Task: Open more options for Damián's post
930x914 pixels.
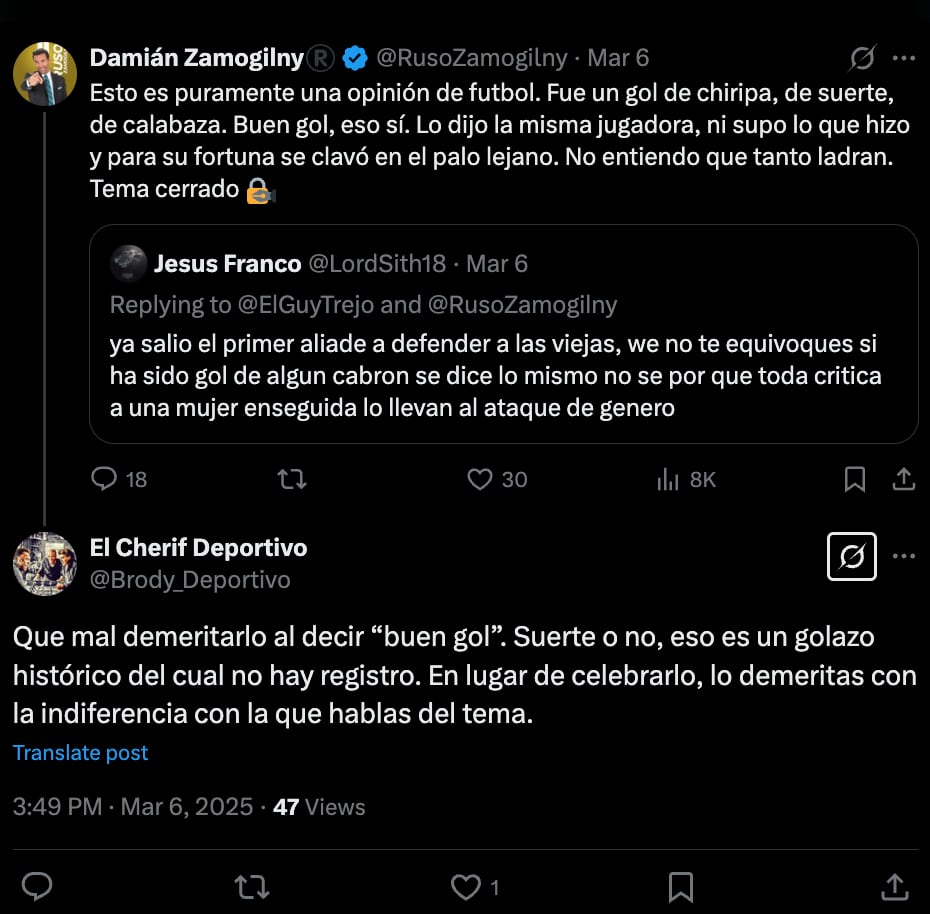Action: 904,59
